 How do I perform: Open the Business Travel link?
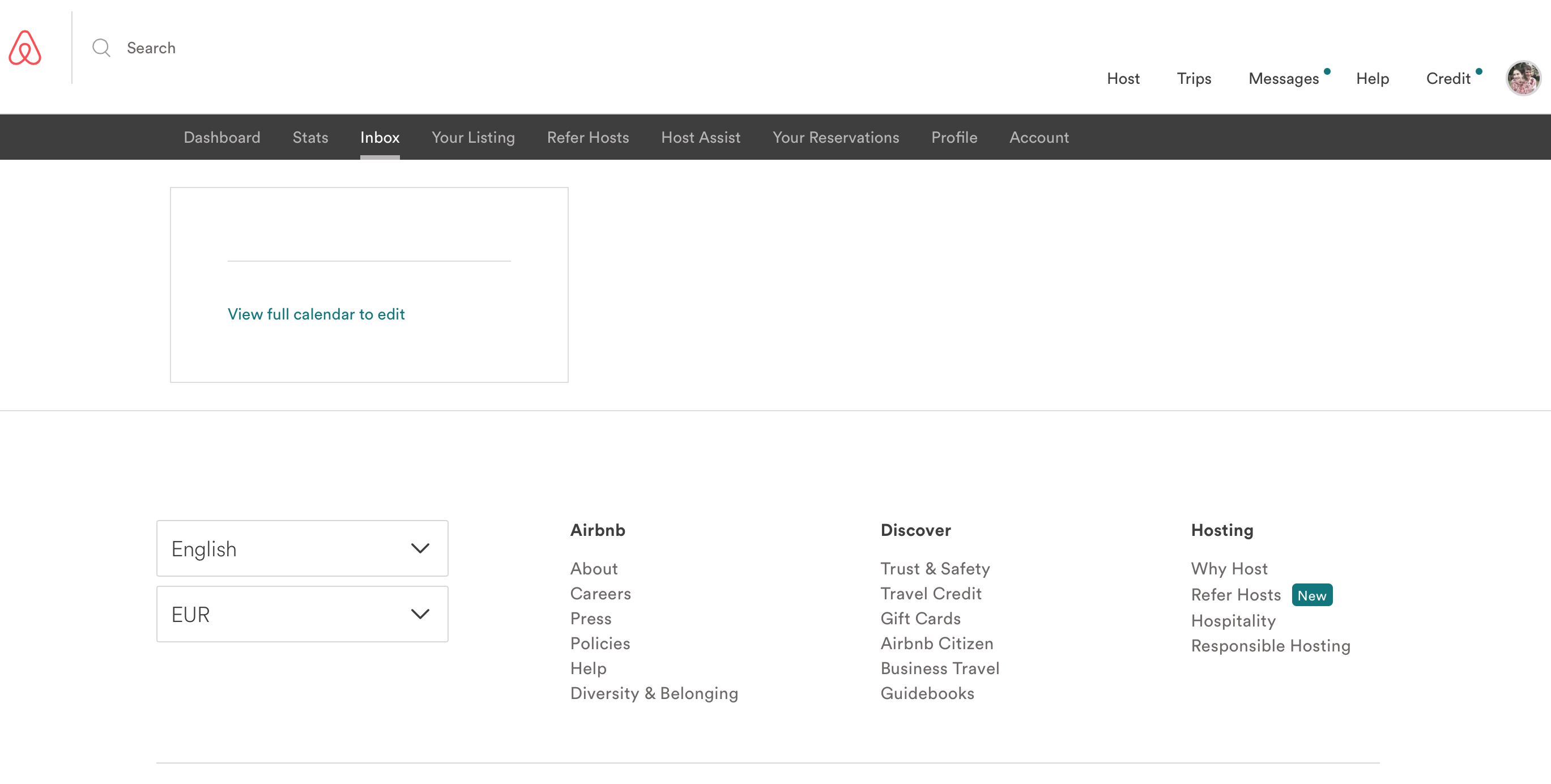click(940, 668)
